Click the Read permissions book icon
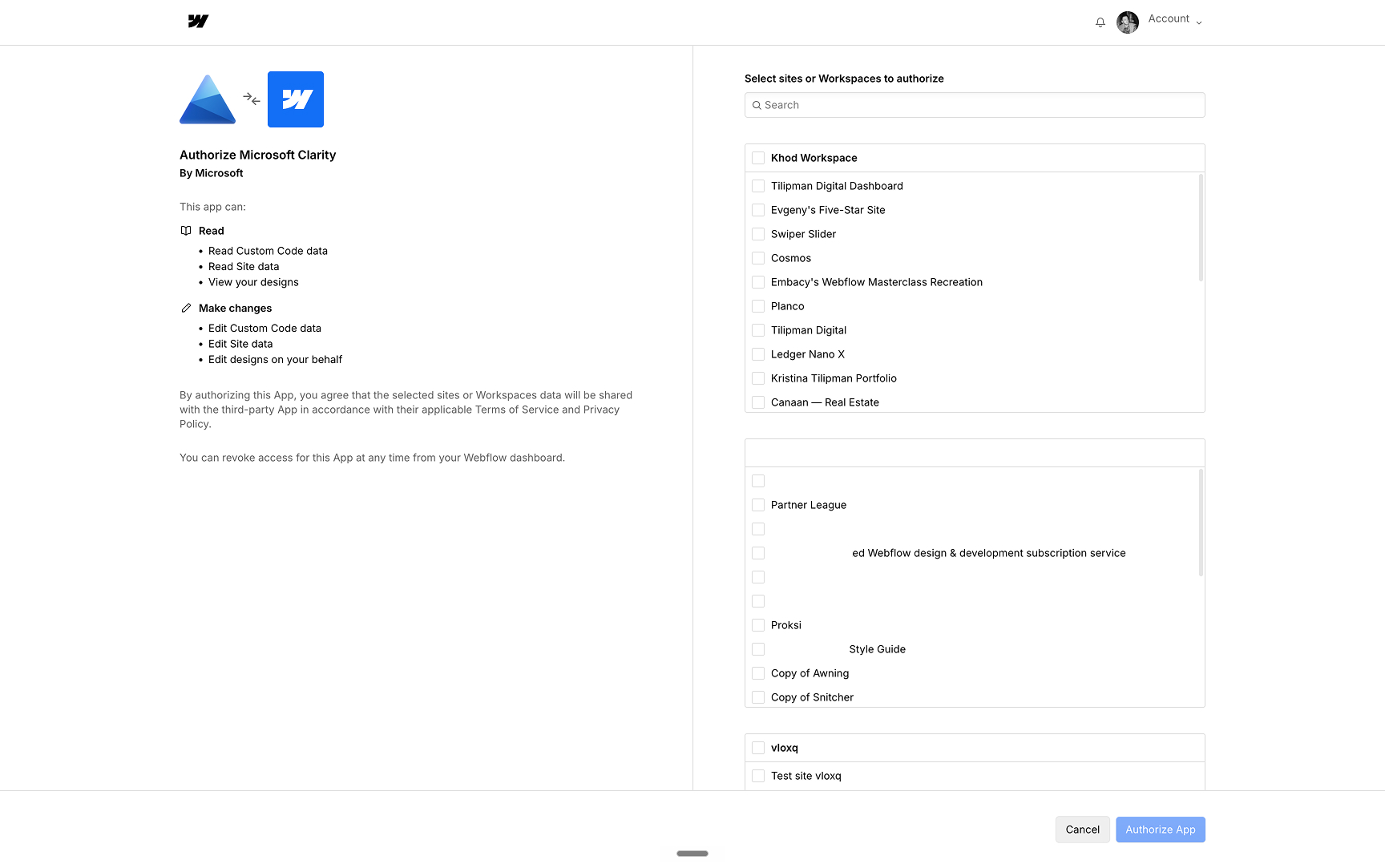 186,231
